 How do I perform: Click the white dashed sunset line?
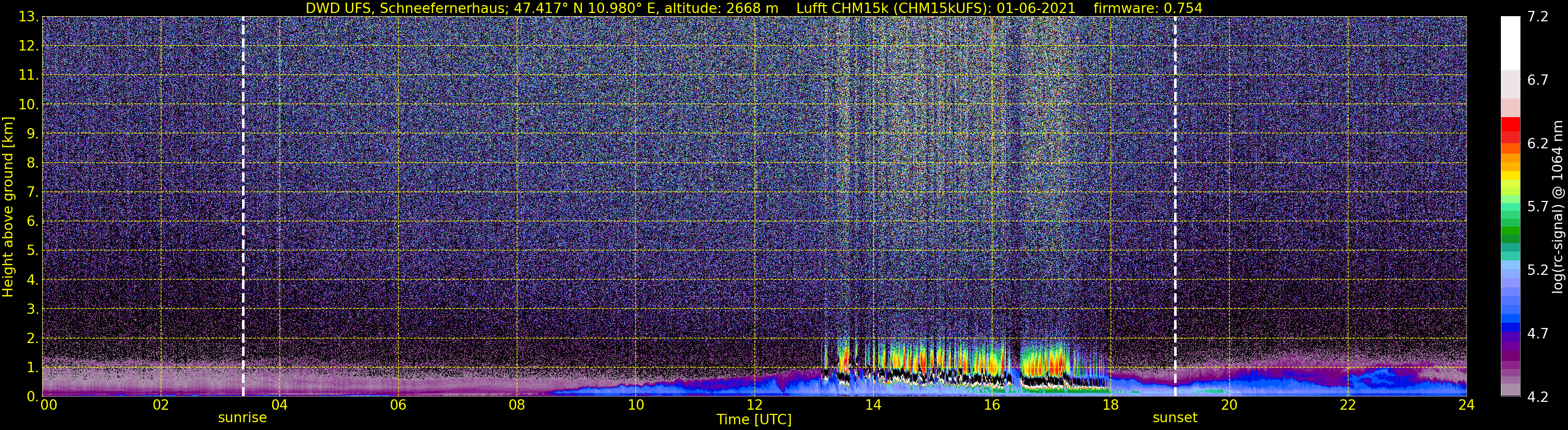click(x=1175, y=207)
